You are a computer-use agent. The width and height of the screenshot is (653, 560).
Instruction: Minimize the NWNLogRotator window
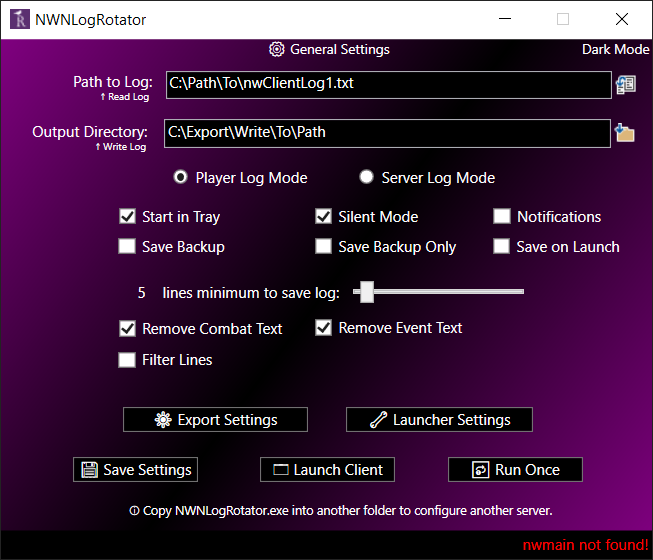pyautogui.click(x=505, y=19)
